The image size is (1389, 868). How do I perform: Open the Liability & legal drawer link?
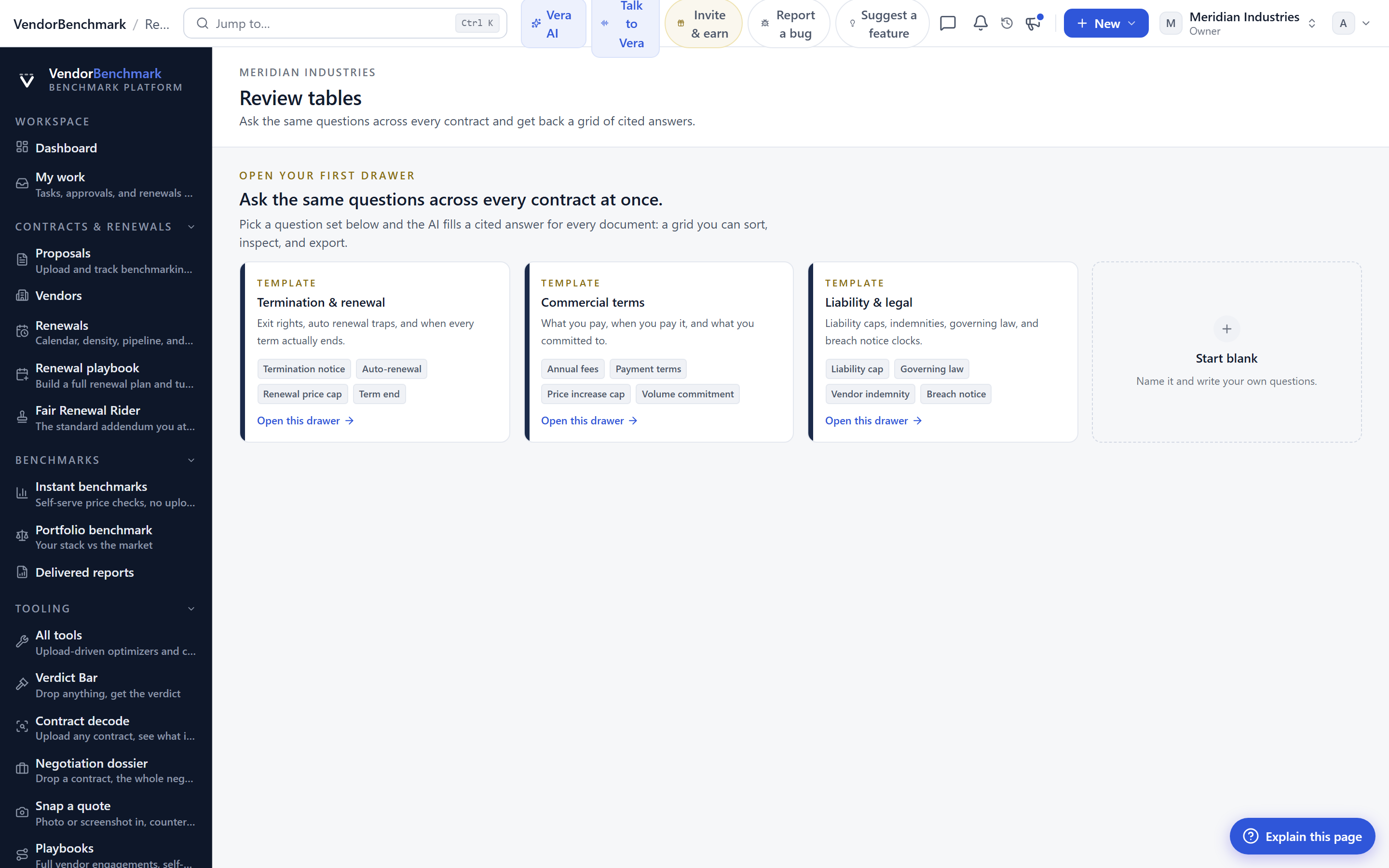(873, 421)
